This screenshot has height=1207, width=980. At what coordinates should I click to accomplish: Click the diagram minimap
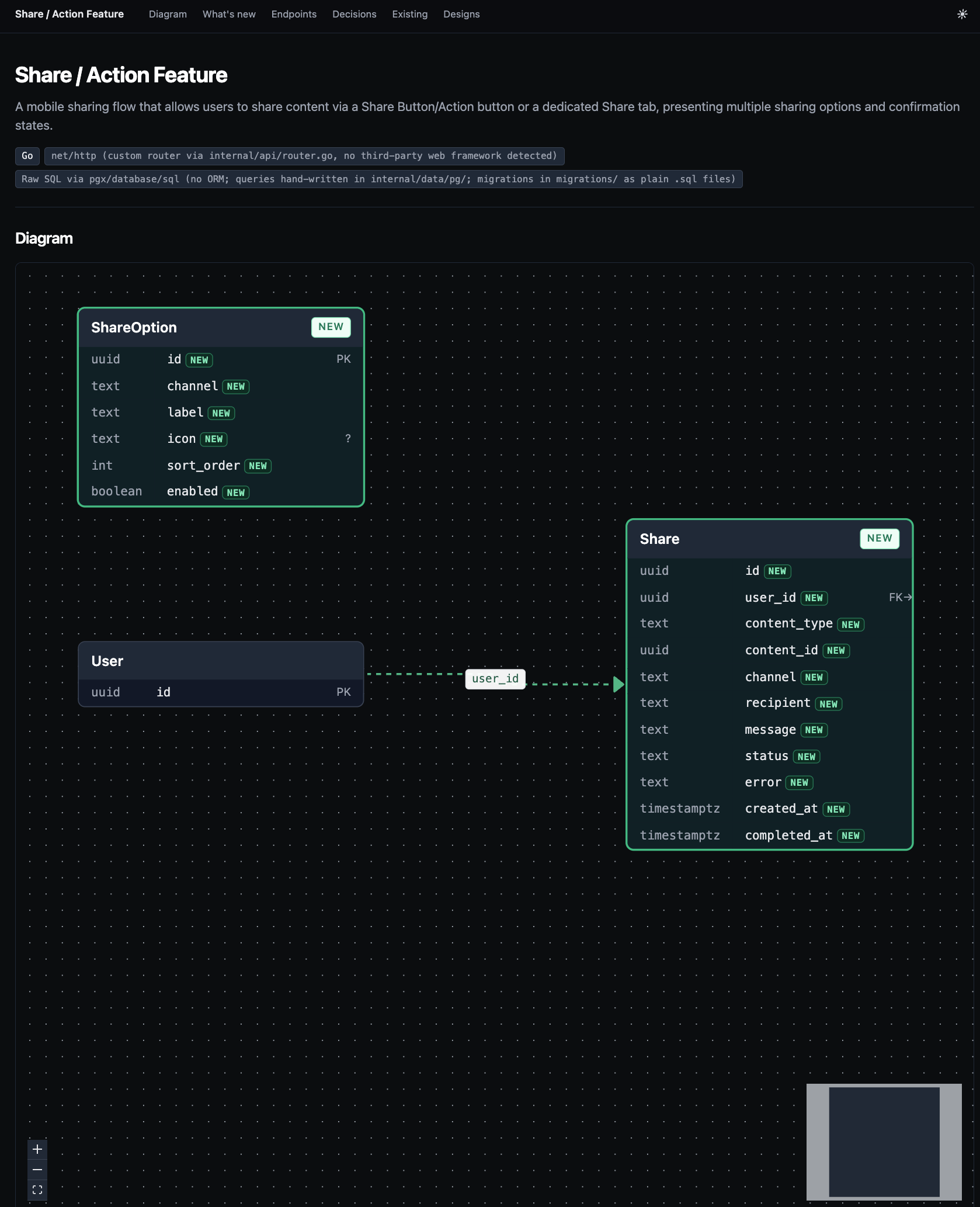(884, 1142)
